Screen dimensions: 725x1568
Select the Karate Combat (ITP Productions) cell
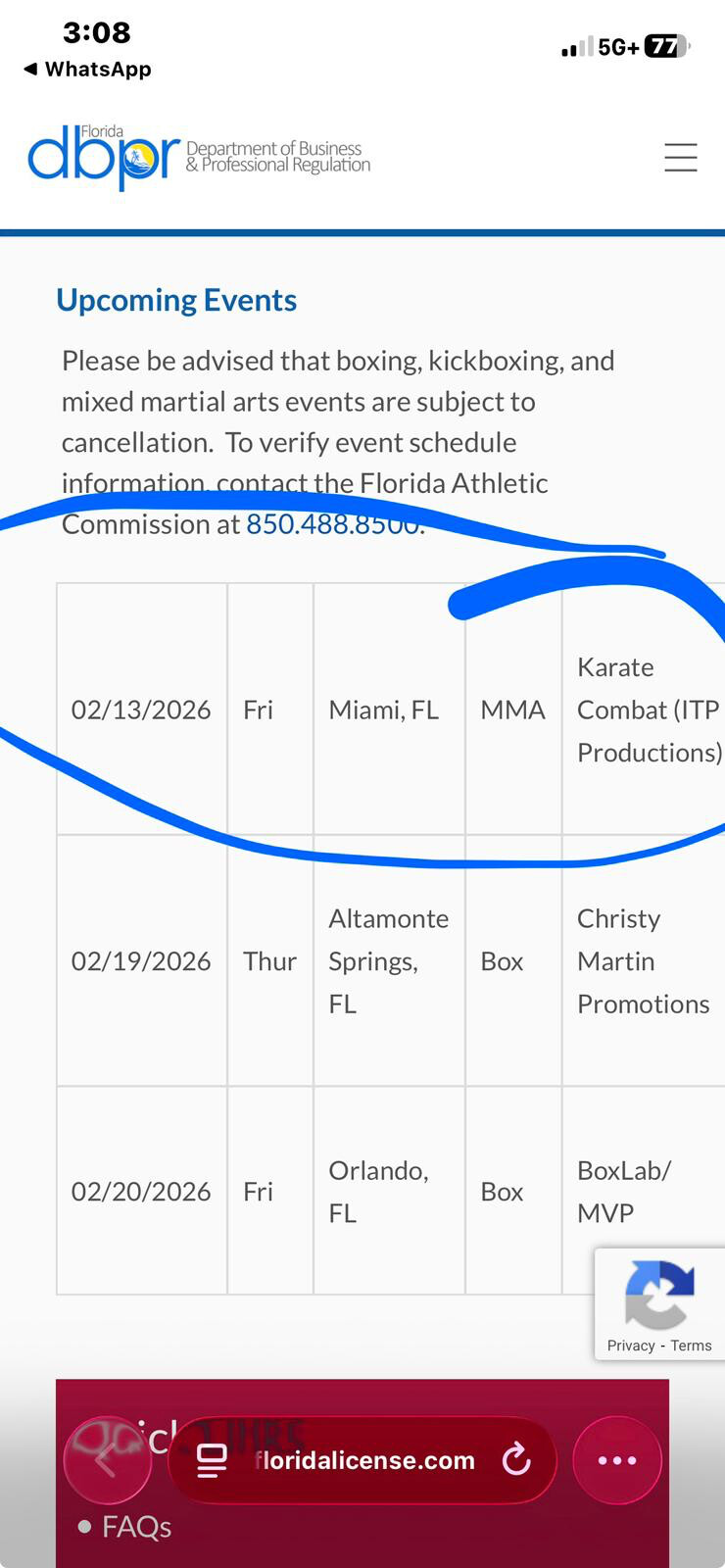[x=647, y=710]
